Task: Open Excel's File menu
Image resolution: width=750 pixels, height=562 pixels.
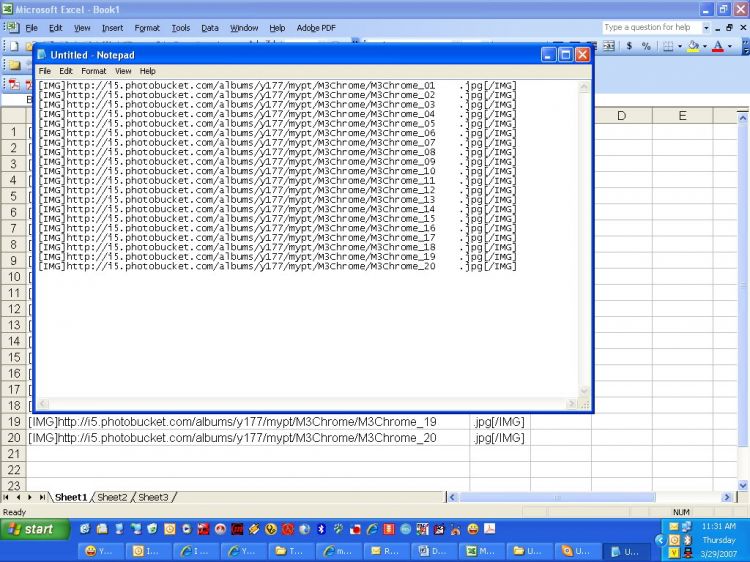Action: 31,28
